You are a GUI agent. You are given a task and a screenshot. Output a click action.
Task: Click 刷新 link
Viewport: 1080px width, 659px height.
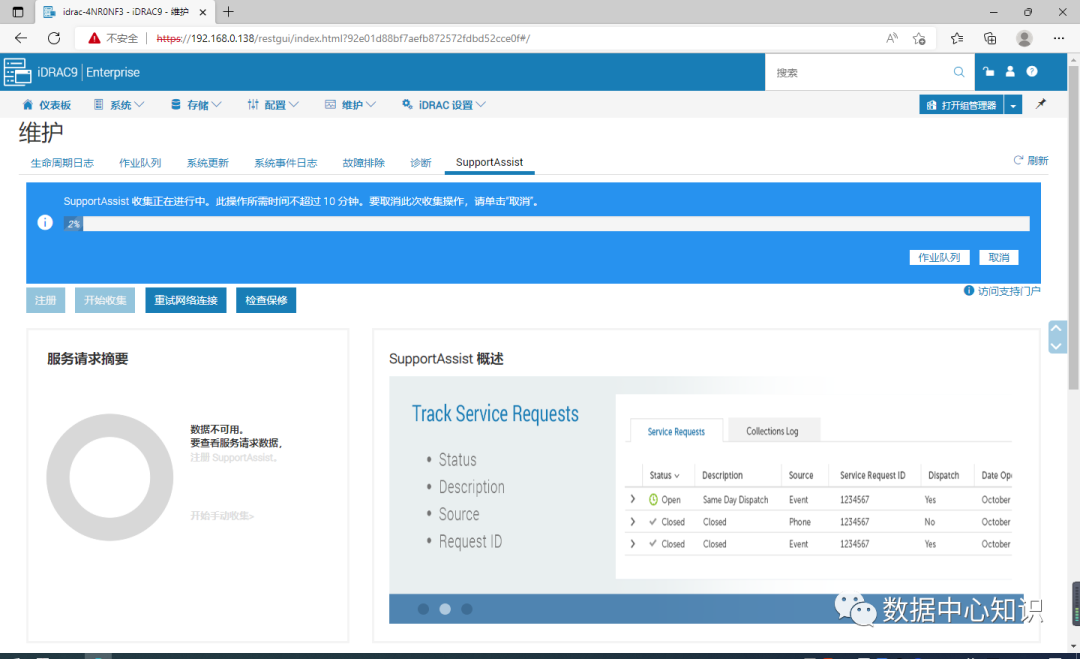click(x=1037, y=160)
